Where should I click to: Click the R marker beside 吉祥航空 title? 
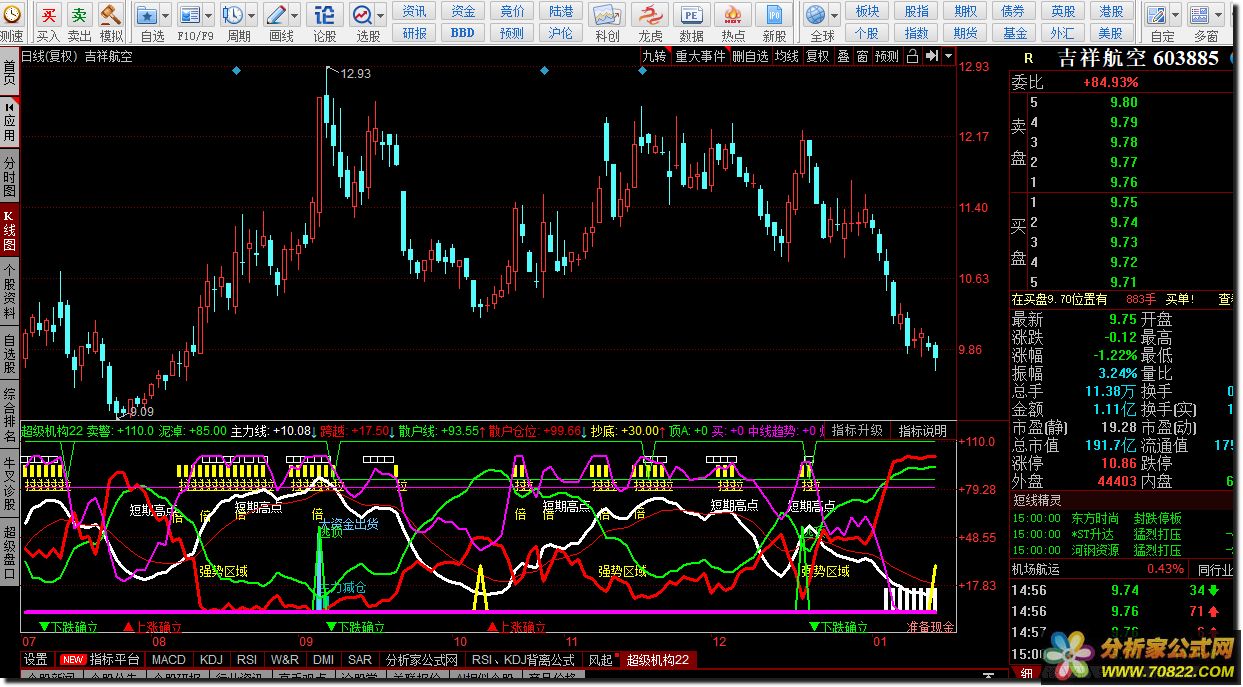pyautogui.click(x=1027, y=58)
